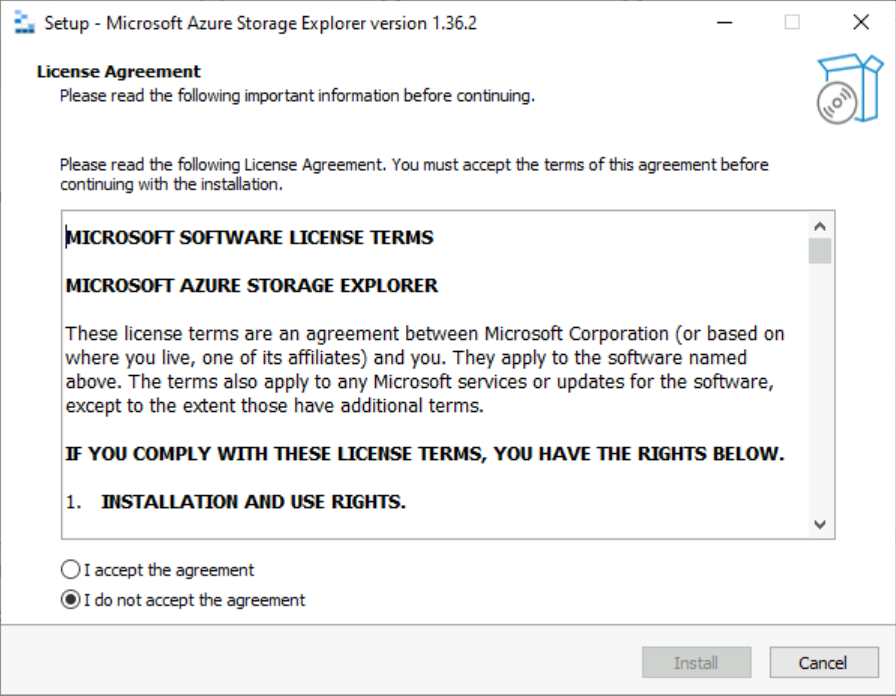
Task: Click the greyed-out maximize window button
Action: 792,22
